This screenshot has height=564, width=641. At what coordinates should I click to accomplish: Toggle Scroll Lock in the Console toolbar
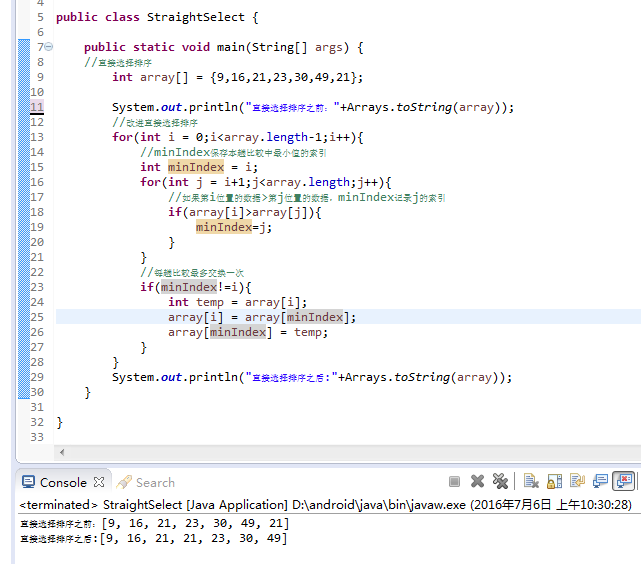click(x=554, y=481)
